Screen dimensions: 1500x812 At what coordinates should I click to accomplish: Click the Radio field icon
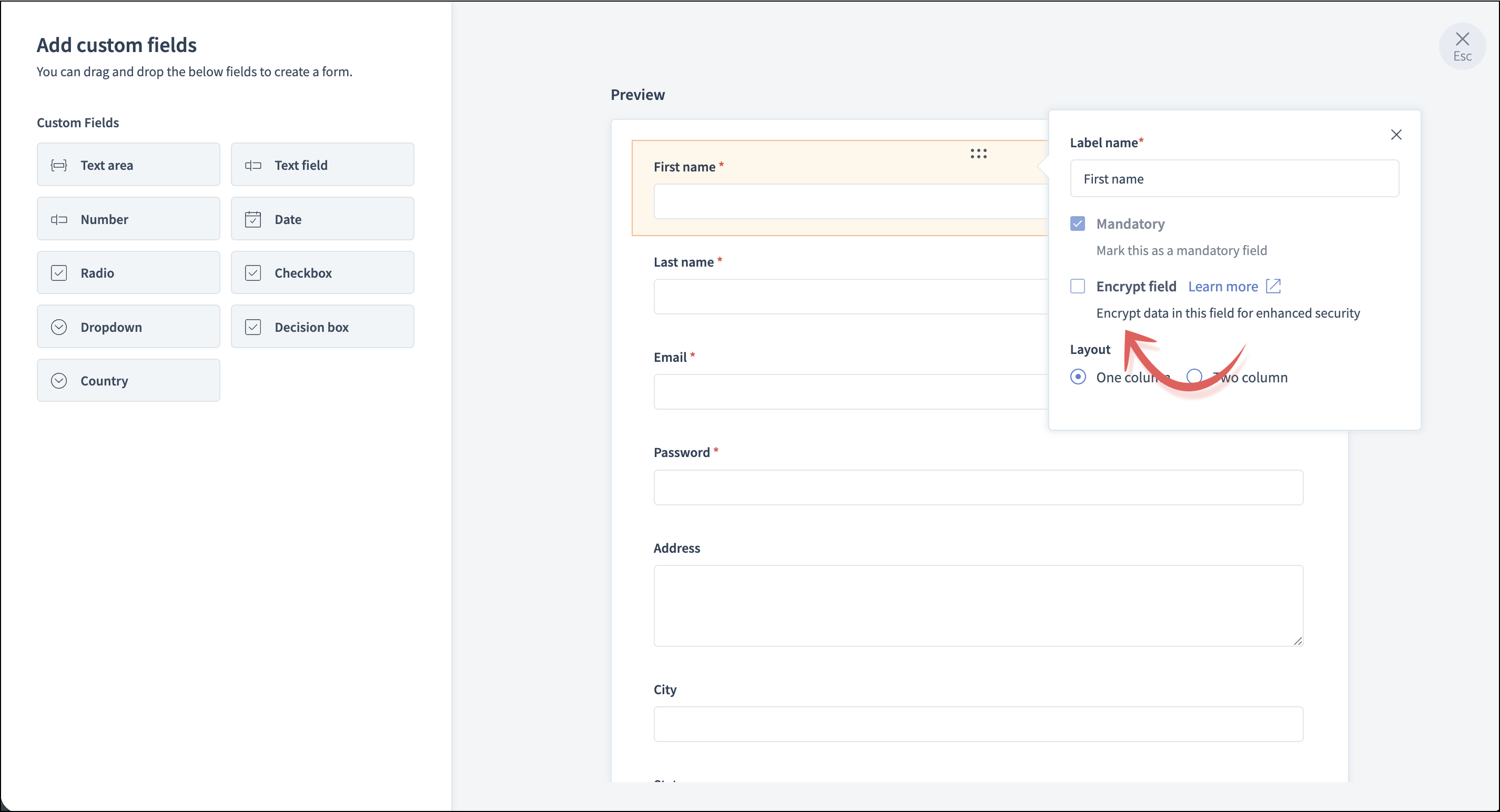[x=59, y=273]
